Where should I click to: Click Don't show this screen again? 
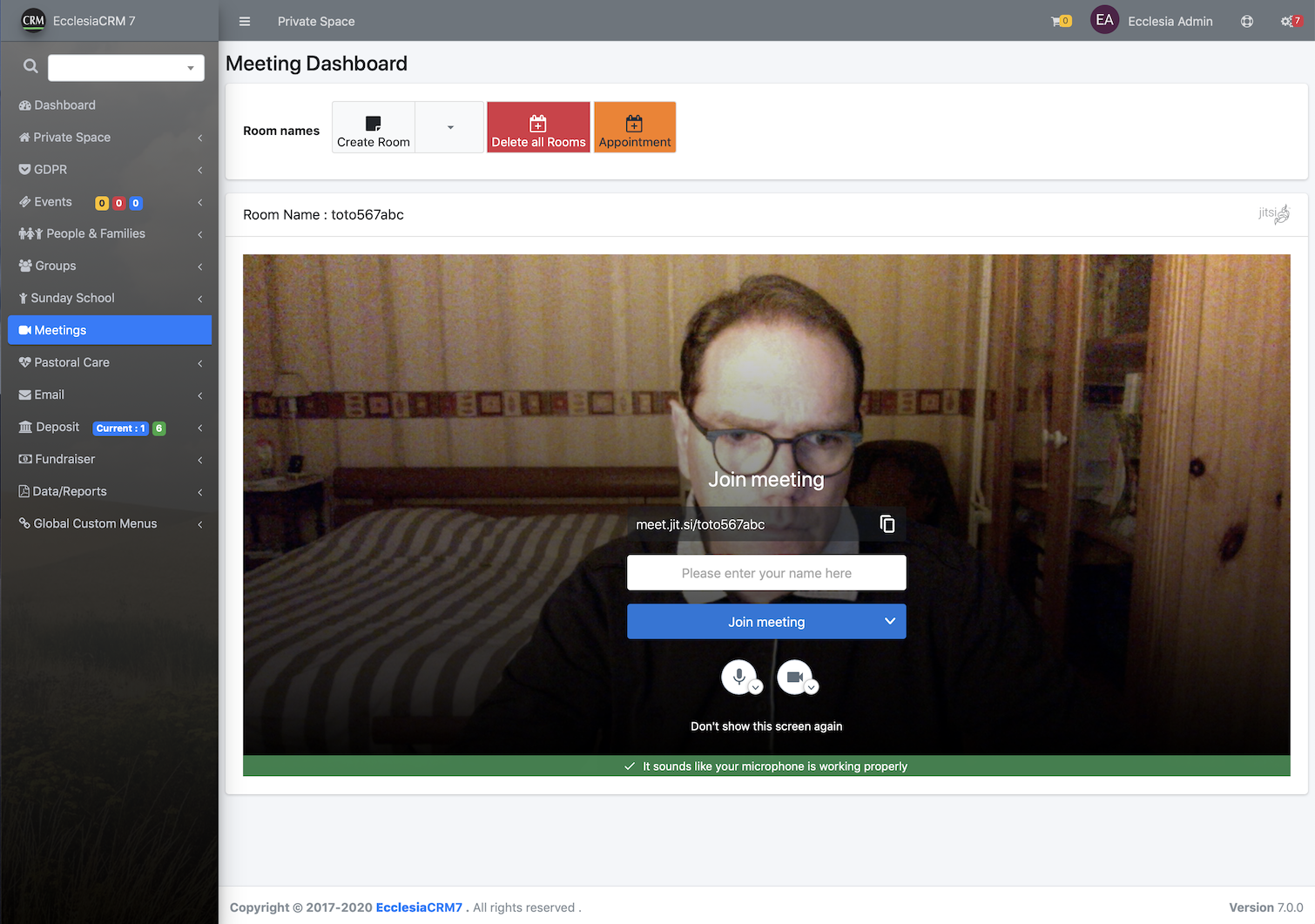(766, 726)
